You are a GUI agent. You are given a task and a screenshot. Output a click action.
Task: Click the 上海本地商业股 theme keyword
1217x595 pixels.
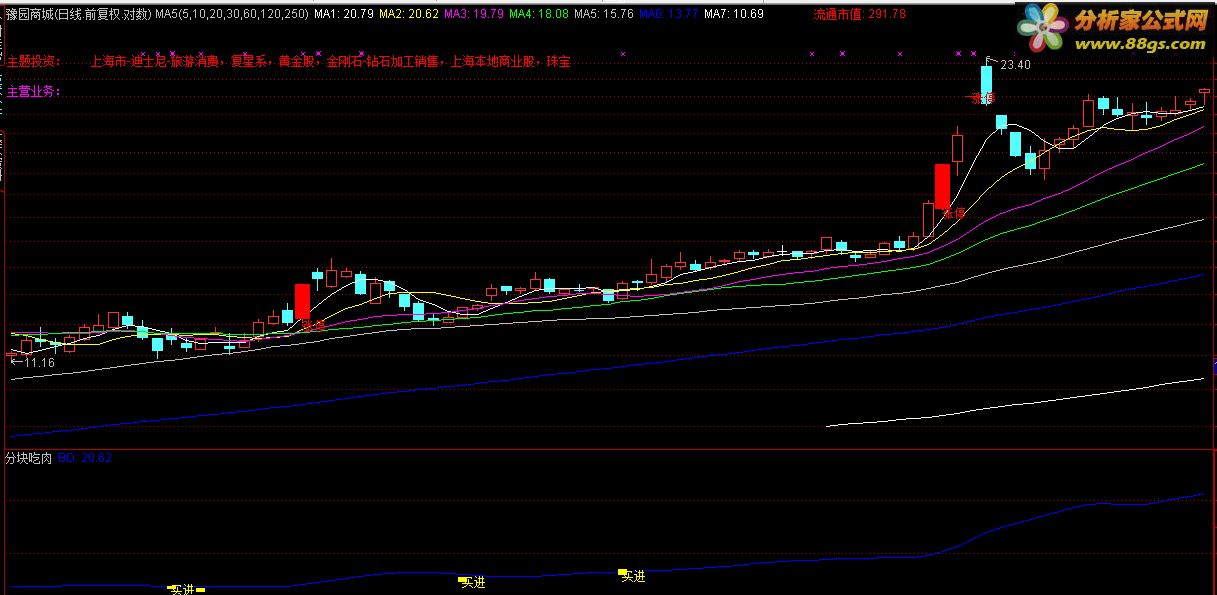pos(494,61)
